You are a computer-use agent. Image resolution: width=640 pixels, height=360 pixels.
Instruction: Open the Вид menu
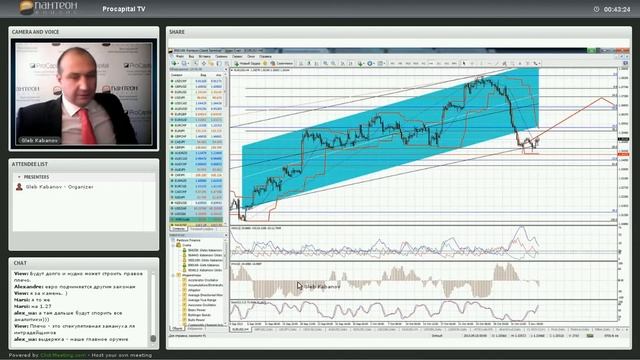[x=191, y=56]
